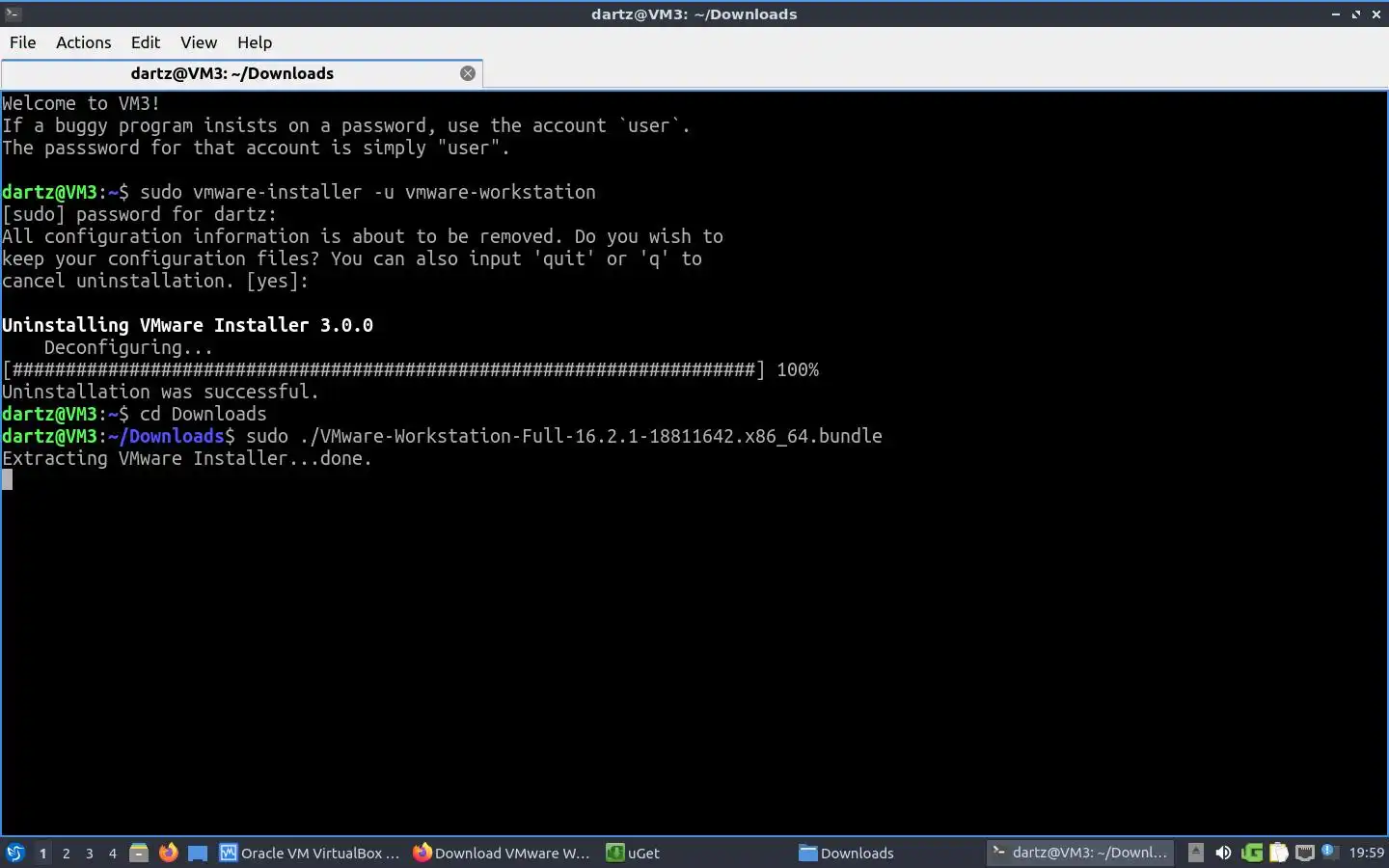1389x868 pixels.
Task: Click the uGet tray icon
Action: [x=1252, y=853]
